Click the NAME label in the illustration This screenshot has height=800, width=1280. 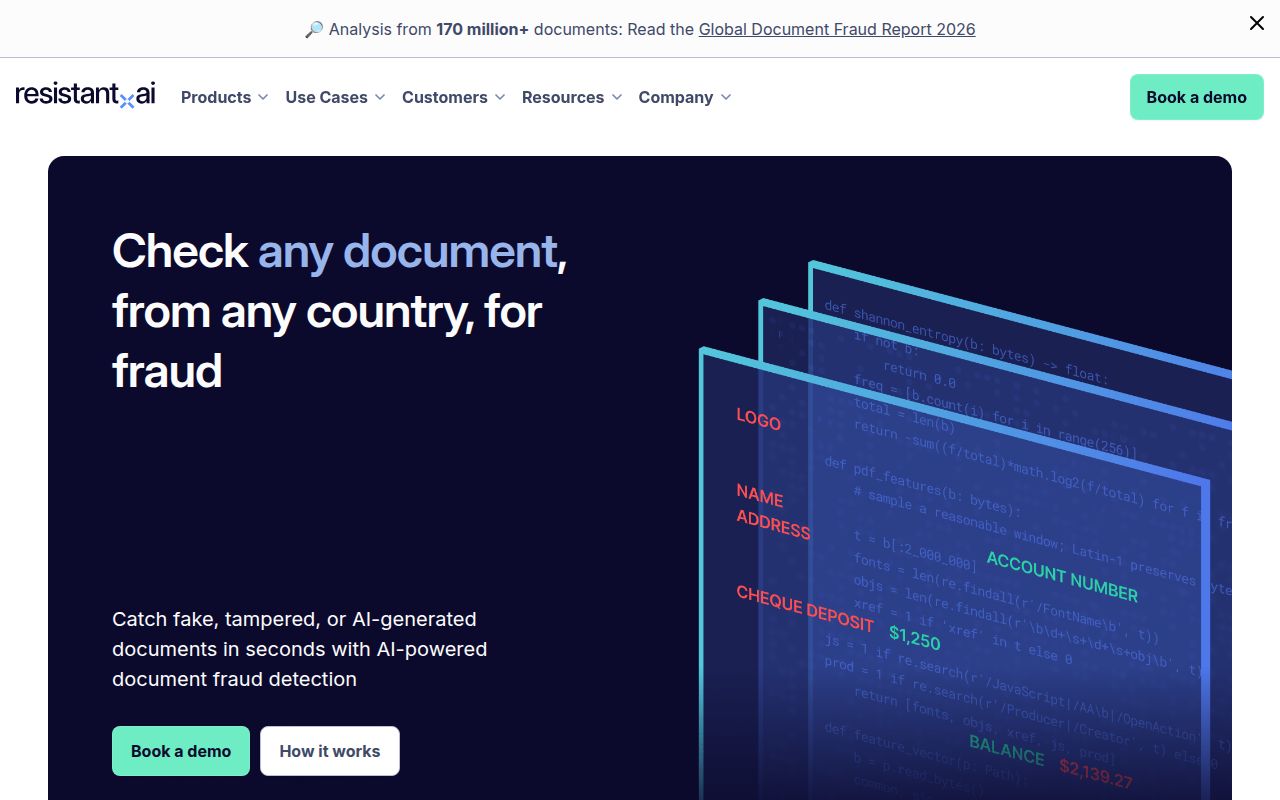(x=760, y=495)
